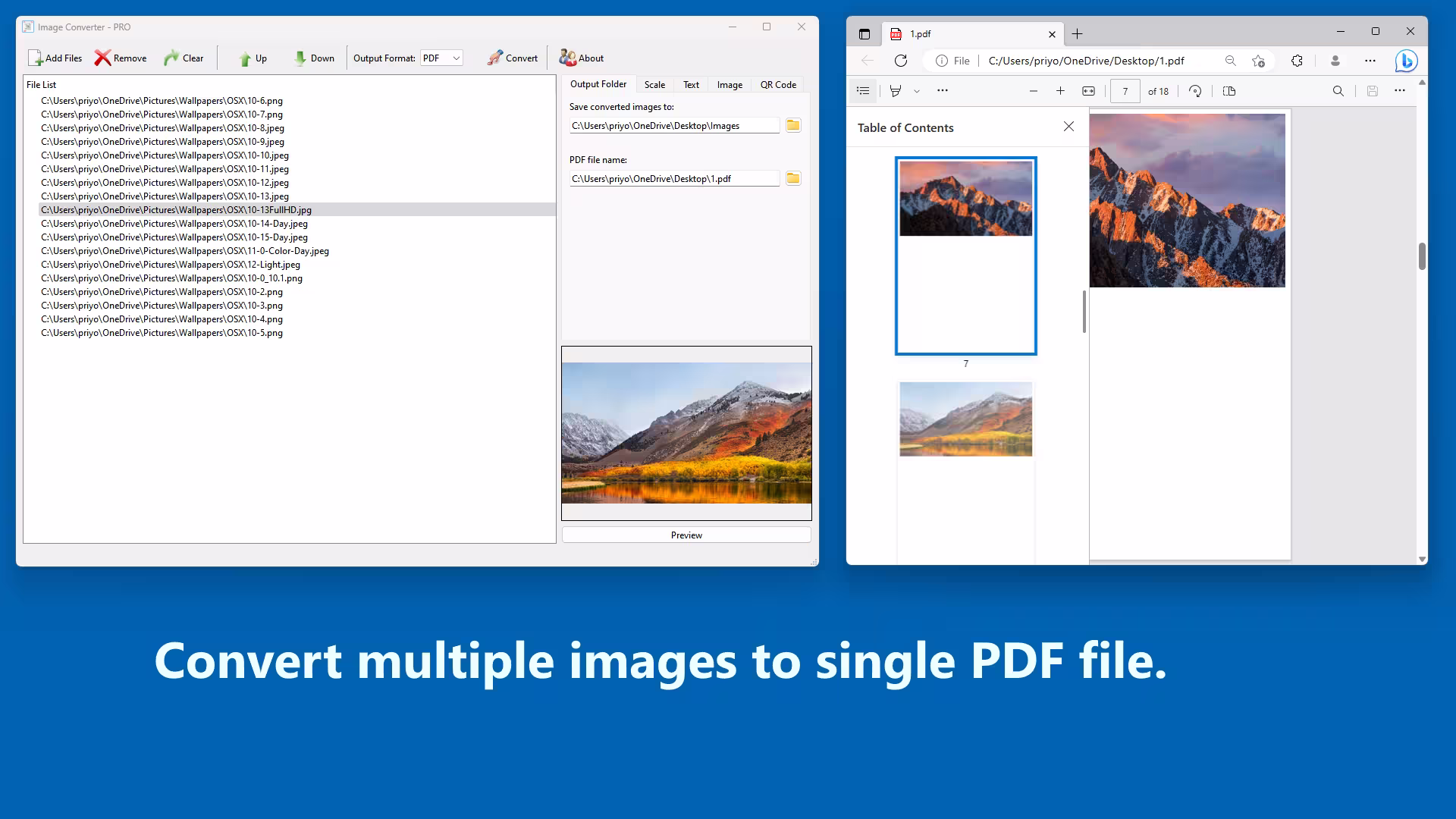1456x819 pixels.
Task: Move selected file Down
Action: pos(300,58)
